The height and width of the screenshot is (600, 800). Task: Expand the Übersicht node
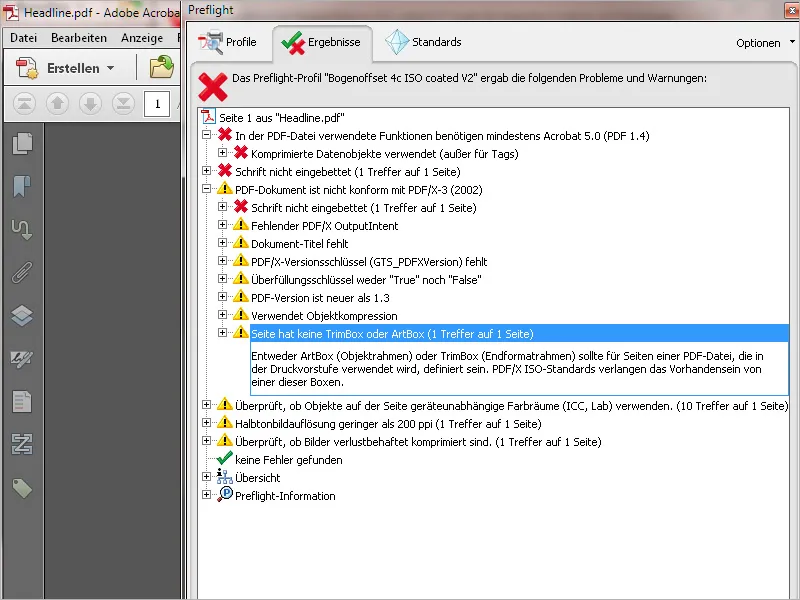[207, 477]
